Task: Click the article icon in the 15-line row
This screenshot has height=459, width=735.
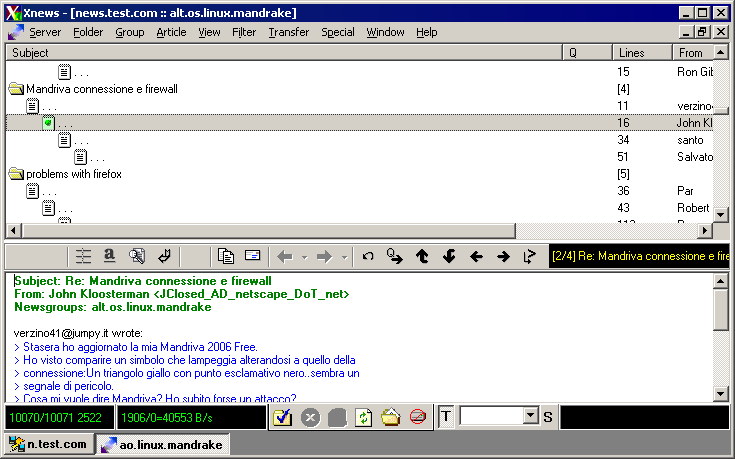Action: pyautogui.click(x=64, y=72)
